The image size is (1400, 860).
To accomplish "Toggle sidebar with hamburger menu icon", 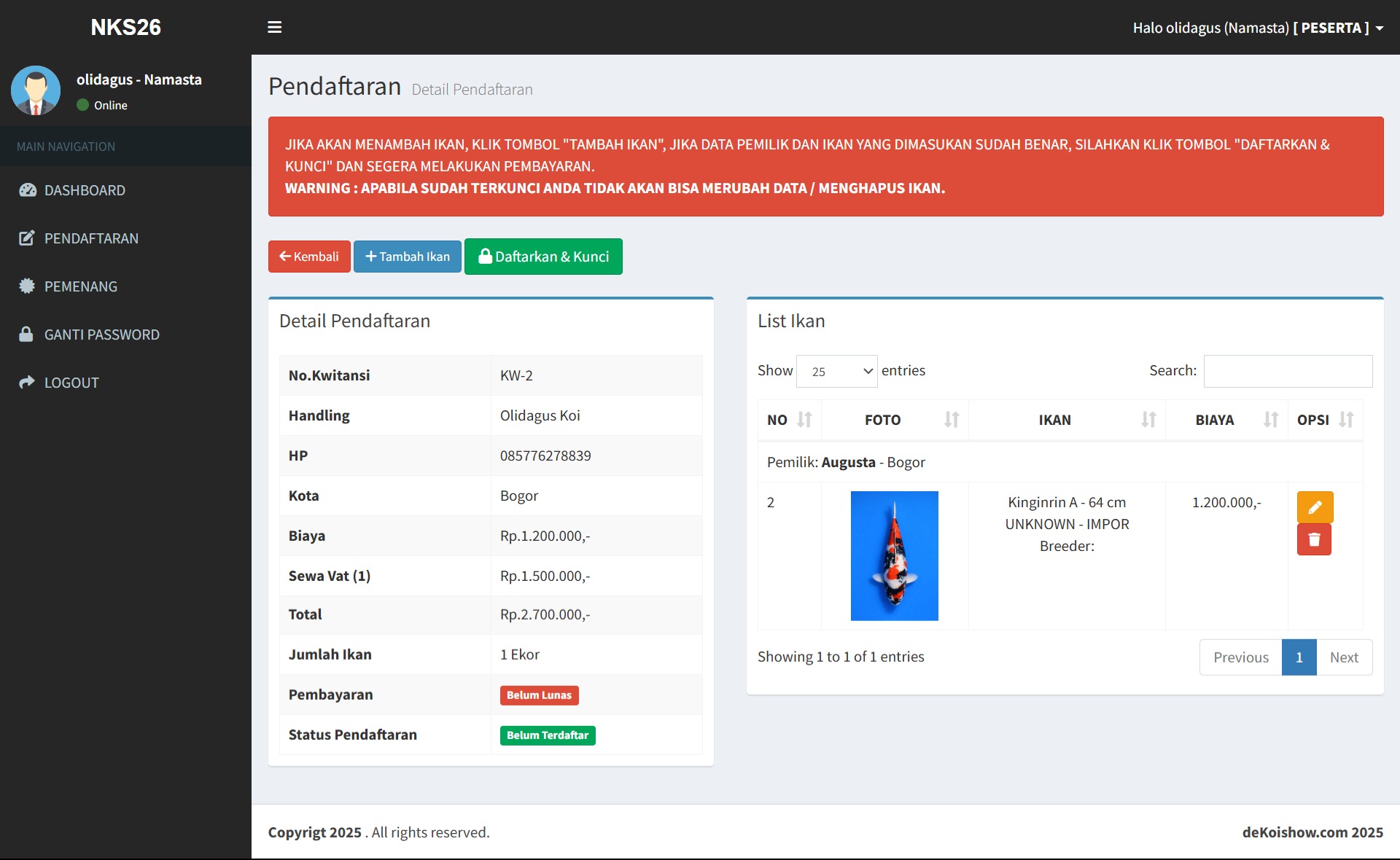I will (274, 27).
